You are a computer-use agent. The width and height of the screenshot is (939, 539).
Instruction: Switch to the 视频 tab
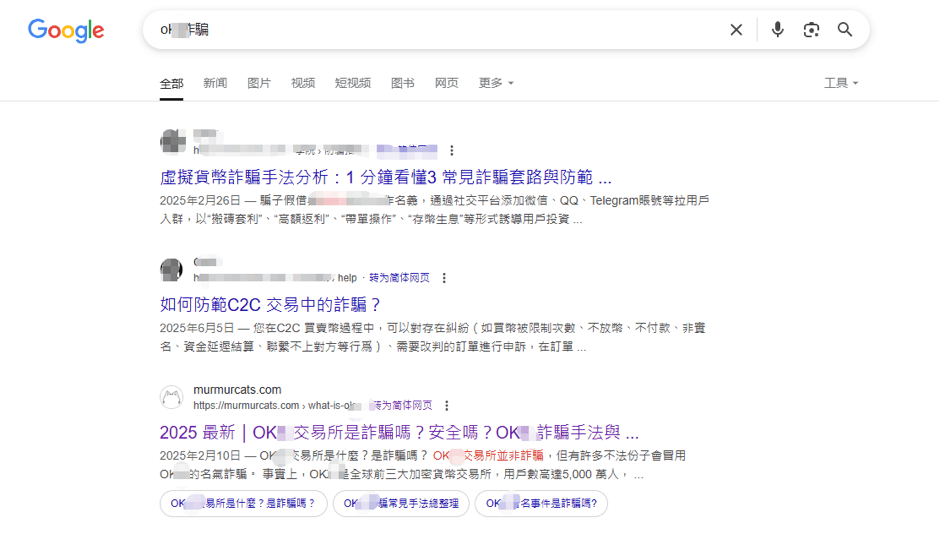point(303,83)
